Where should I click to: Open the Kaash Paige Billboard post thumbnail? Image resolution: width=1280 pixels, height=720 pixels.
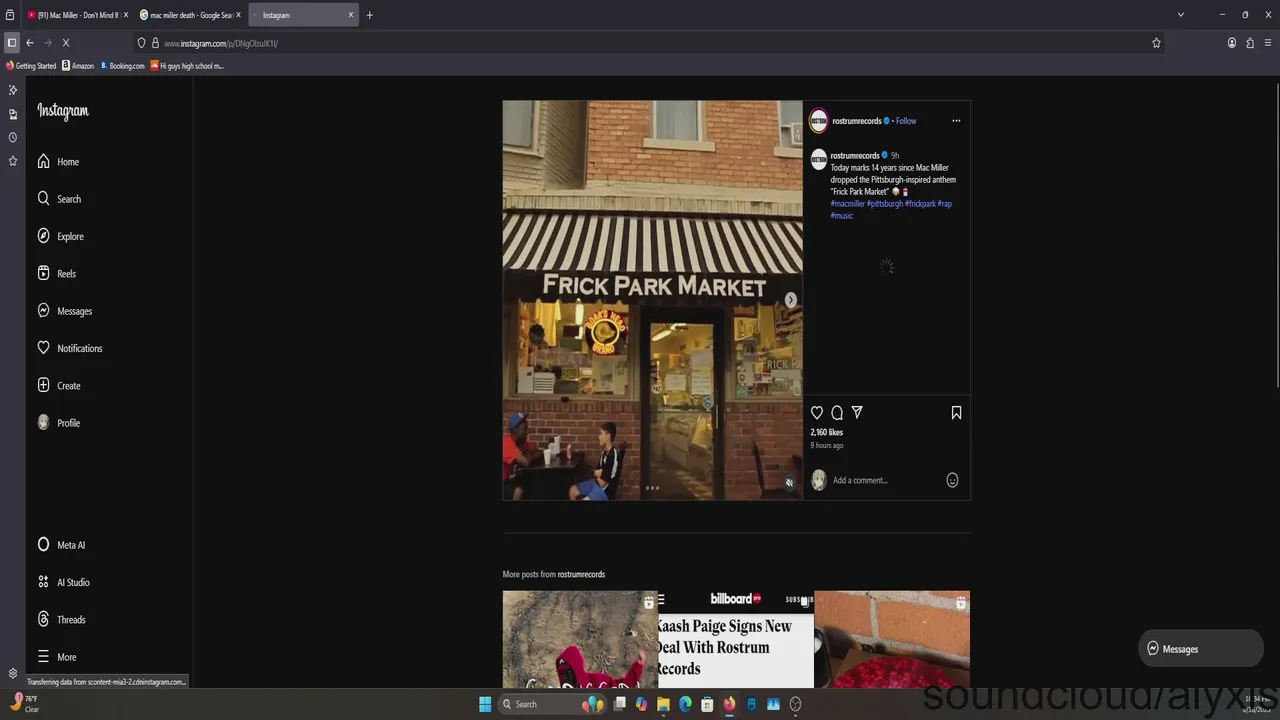(736, 639)
